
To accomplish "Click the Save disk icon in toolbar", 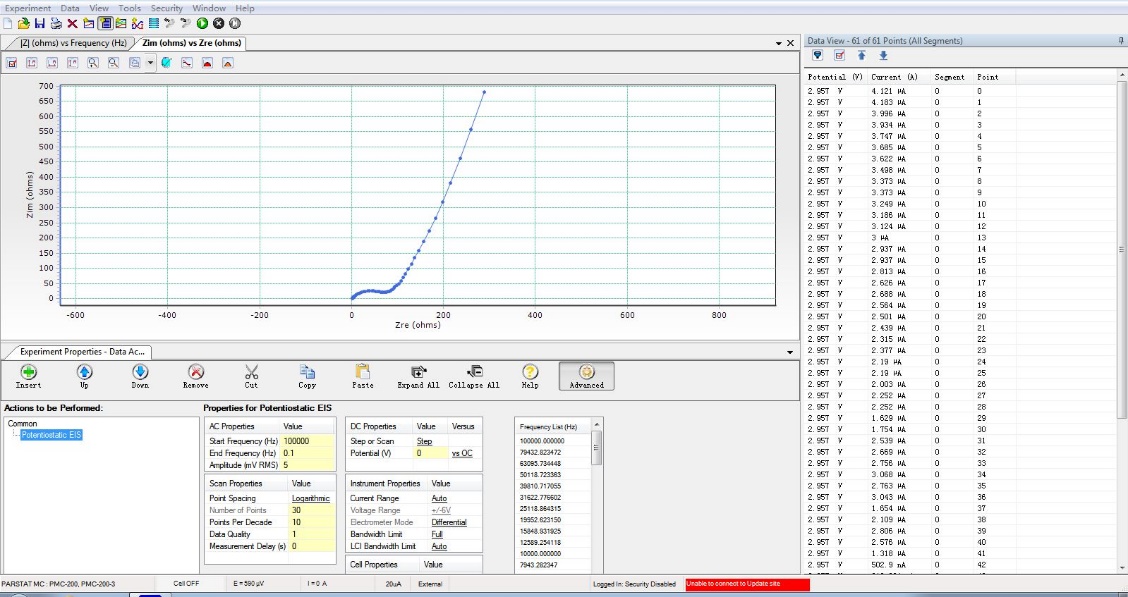I will (x=39, y=23).
